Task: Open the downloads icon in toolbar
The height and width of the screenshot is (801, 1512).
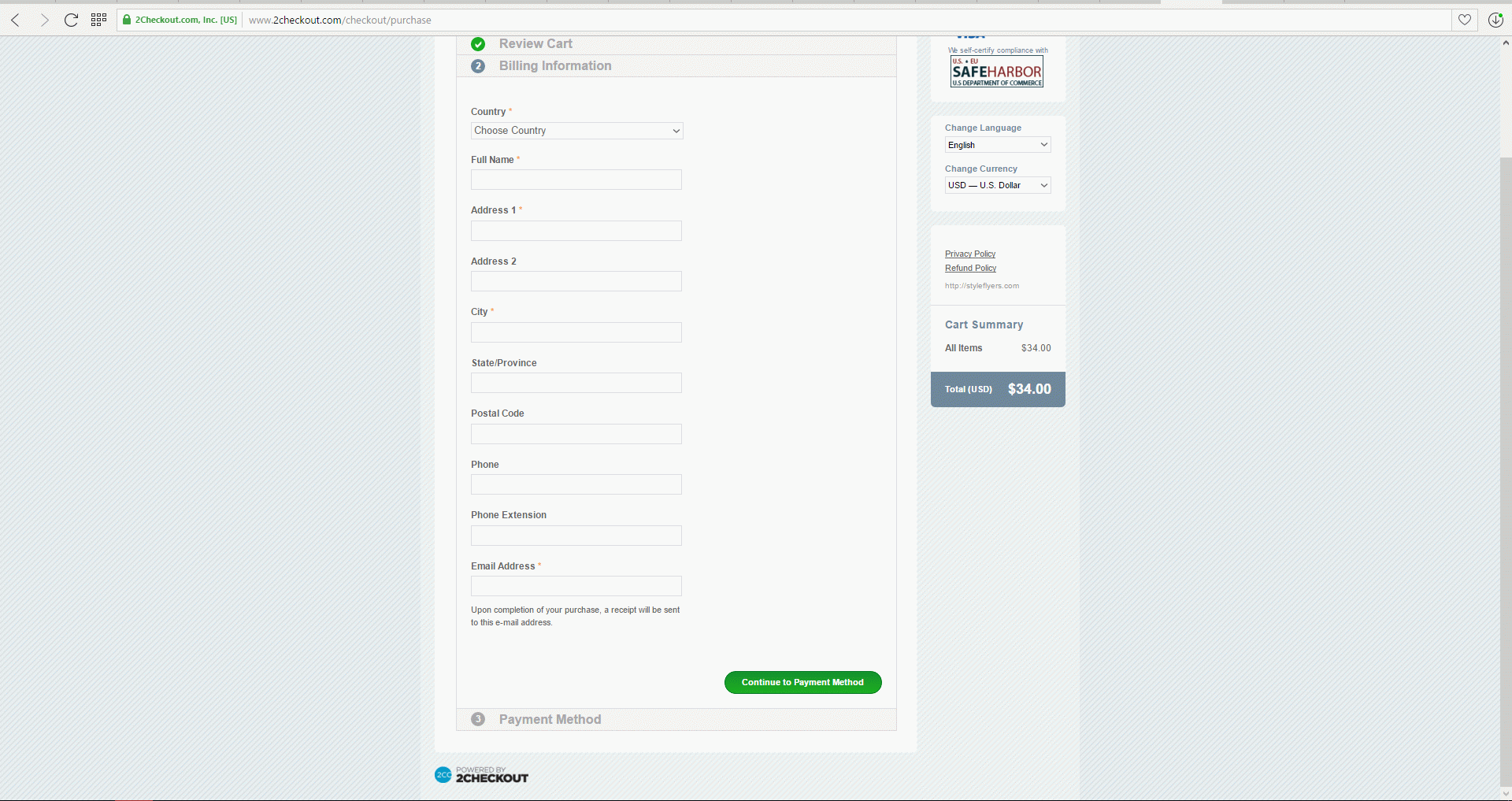Action: pyautogui.click(x=1495, y=20)
